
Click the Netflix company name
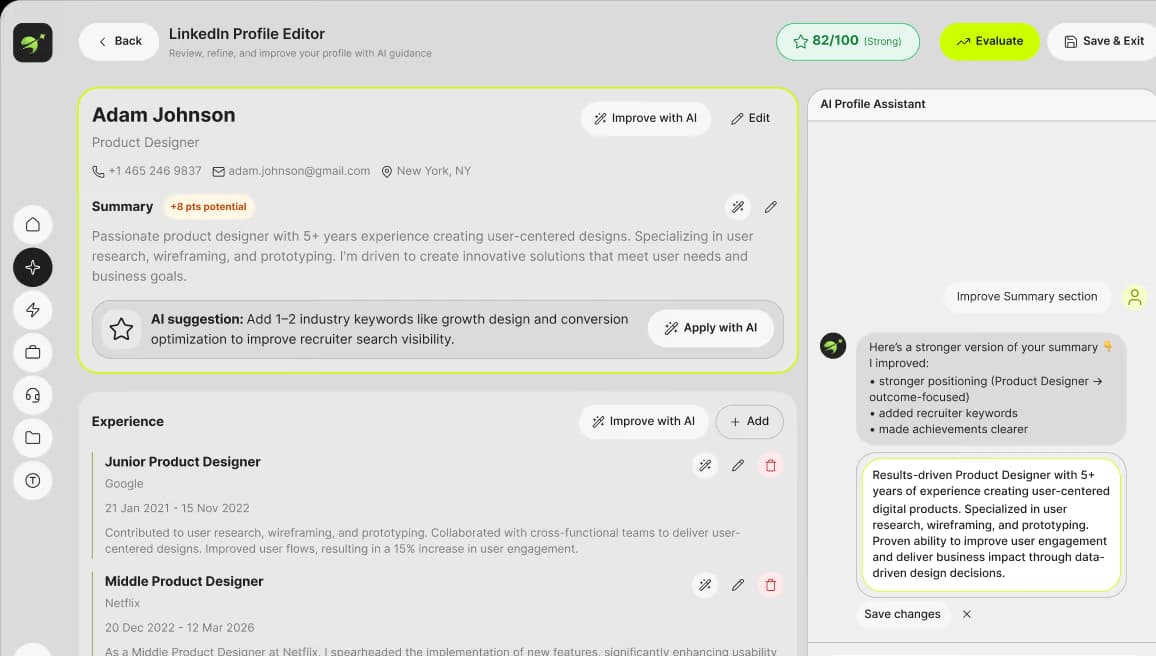tap(122, 603)
